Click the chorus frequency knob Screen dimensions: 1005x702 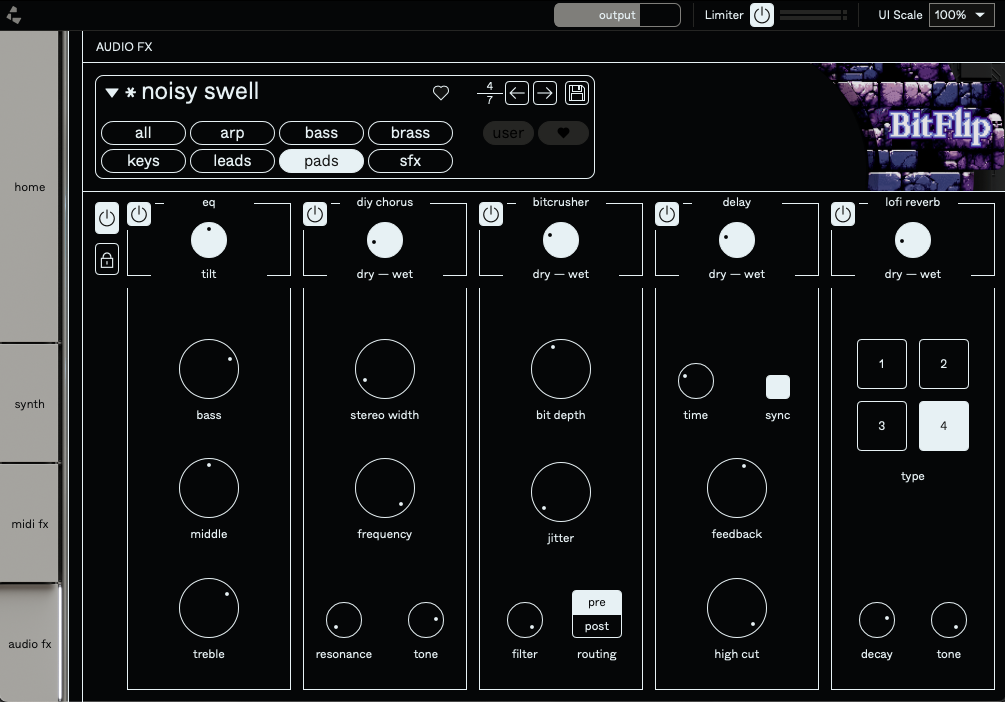coord(385,488)
